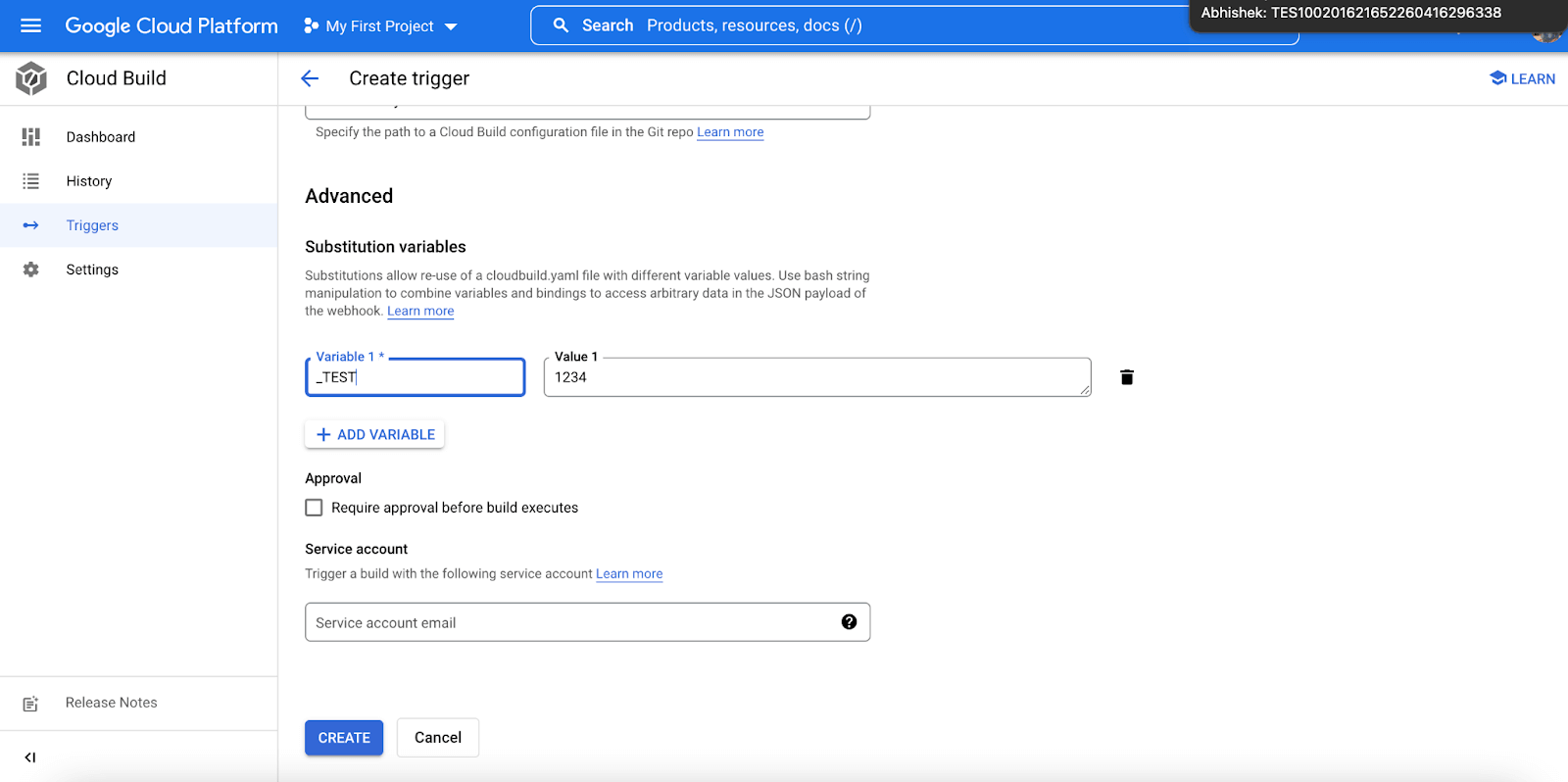Enable Require approval before build executes

[314, 508]
